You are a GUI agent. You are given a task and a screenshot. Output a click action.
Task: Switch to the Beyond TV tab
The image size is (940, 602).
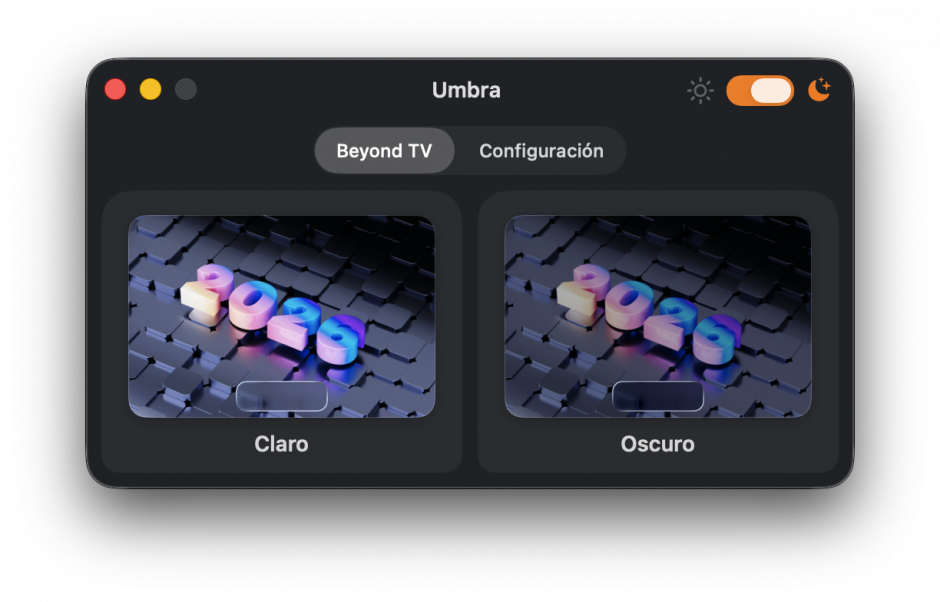coord(384,150)
